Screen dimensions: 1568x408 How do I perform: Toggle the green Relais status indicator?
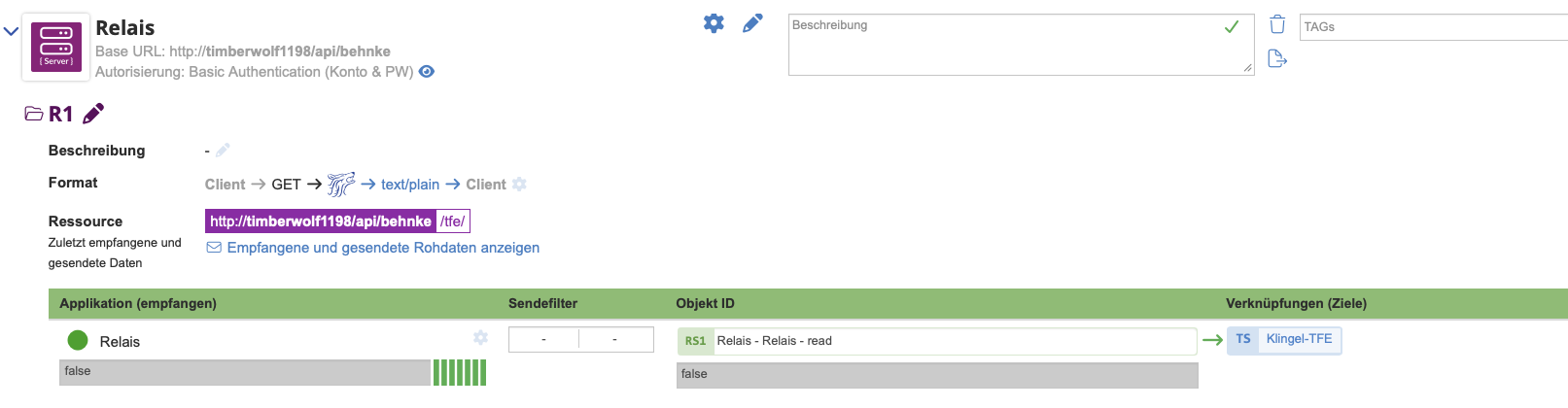coord(78,340)
